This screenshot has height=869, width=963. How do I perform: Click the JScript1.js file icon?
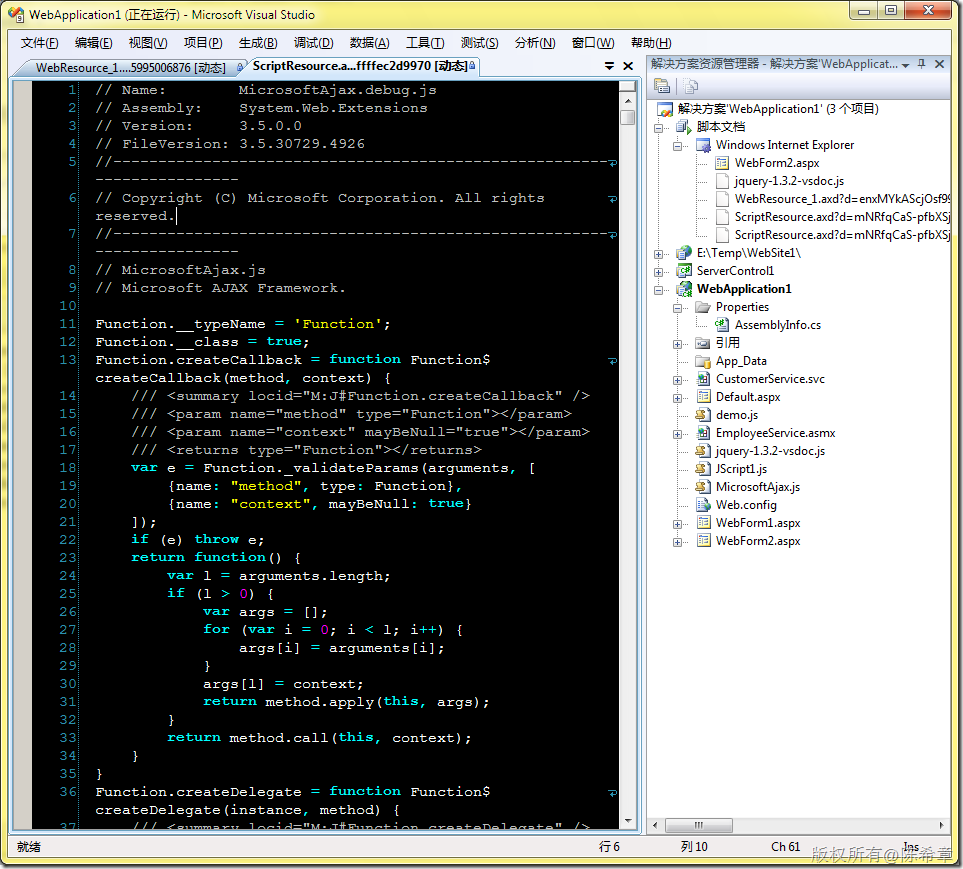point(703,469)
